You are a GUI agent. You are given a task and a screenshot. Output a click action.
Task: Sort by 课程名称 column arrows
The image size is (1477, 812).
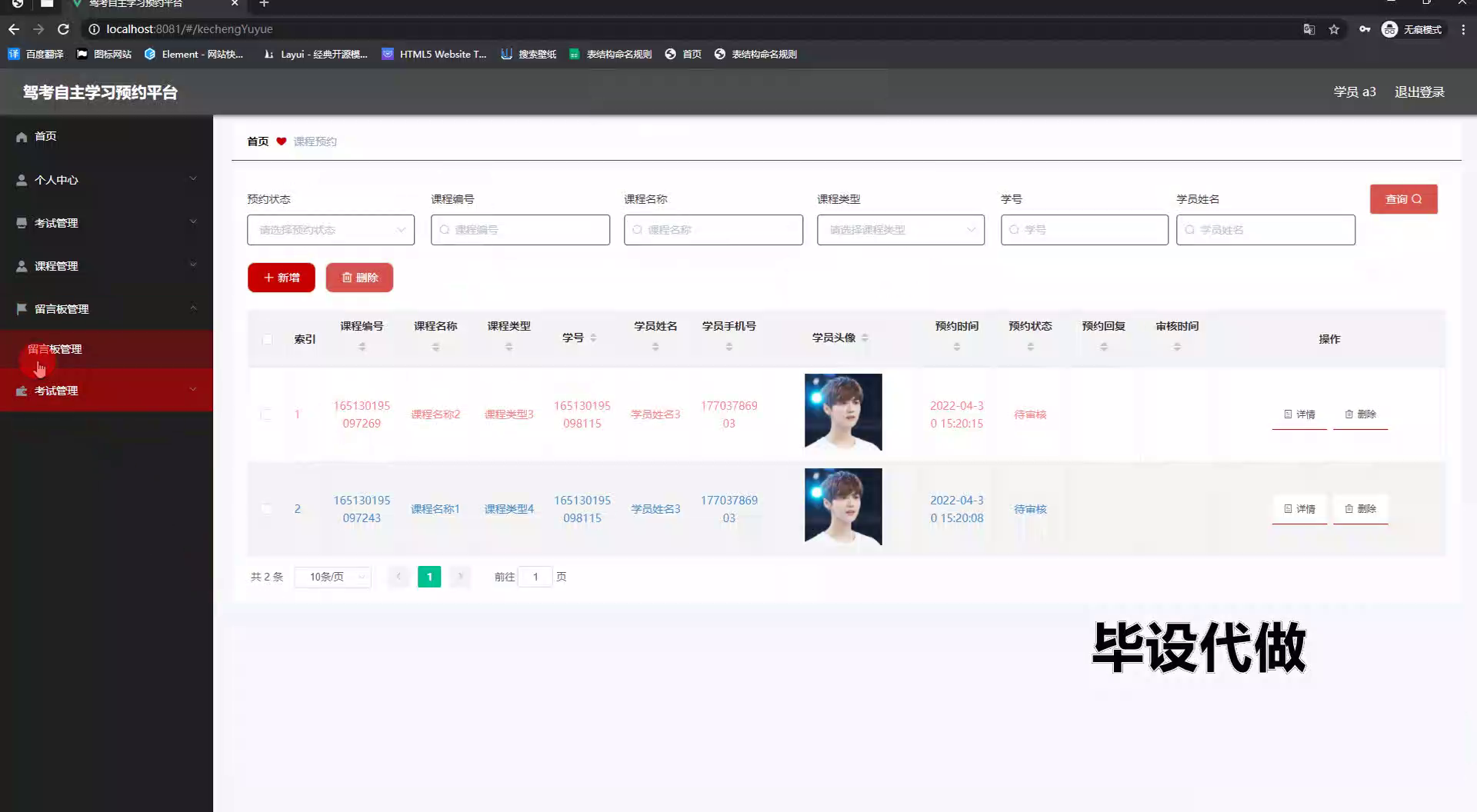click(x=435, y=347)
